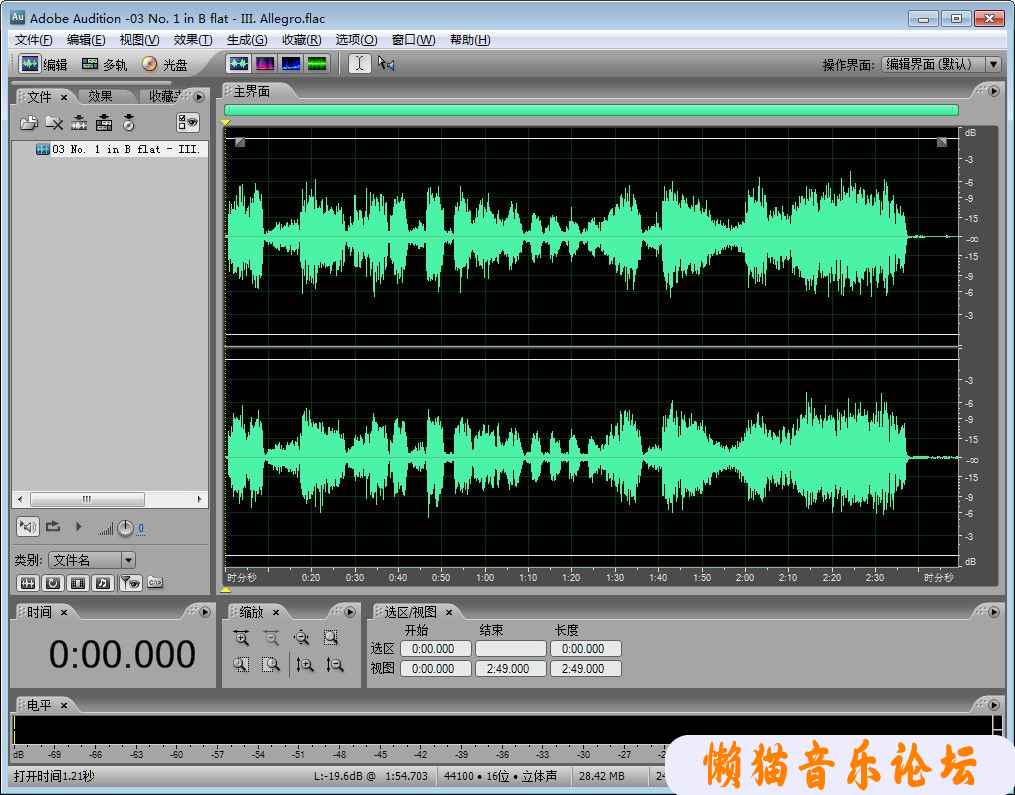The width and height of the screenshot is (1015, 795).
Task: Click zoom in to left edge of selection
Action: [x=241, y=664]
